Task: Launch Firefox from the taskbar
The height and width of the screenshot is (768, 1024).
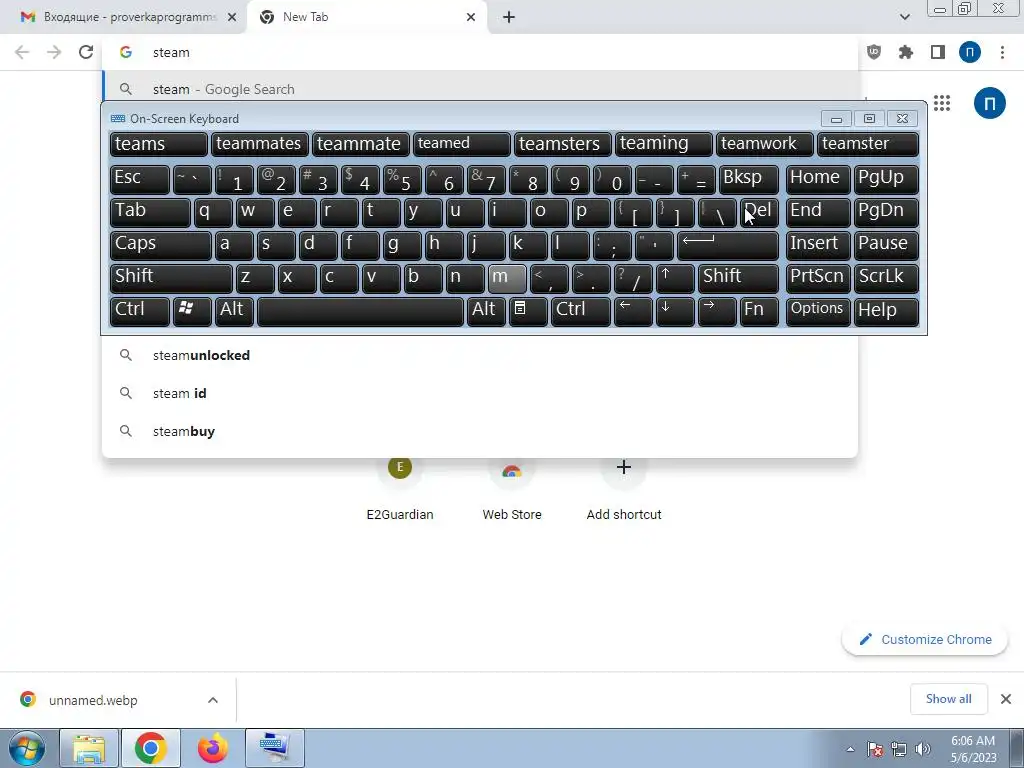Action: tap(212, 748)
